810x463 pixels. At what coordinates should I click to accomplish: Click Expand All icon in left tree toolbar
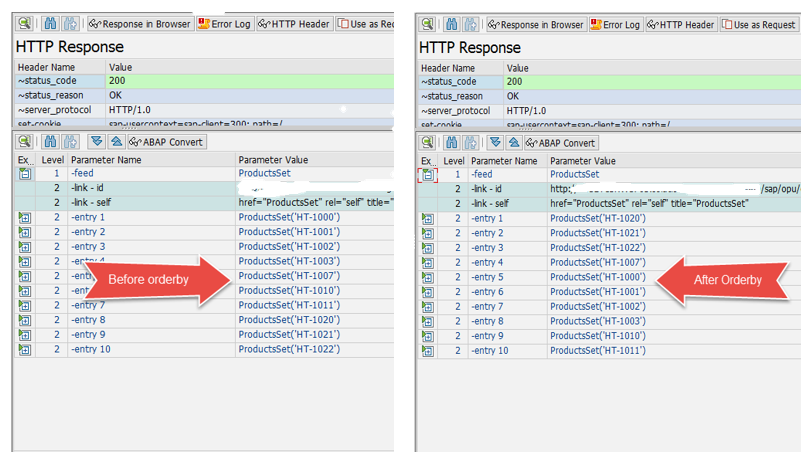96,142
